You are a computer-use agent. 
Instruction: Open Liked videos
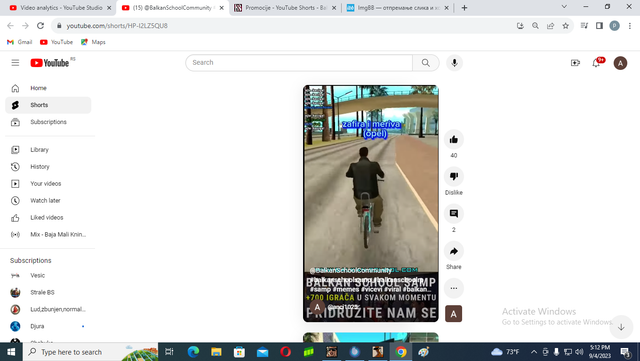point(48,218)
